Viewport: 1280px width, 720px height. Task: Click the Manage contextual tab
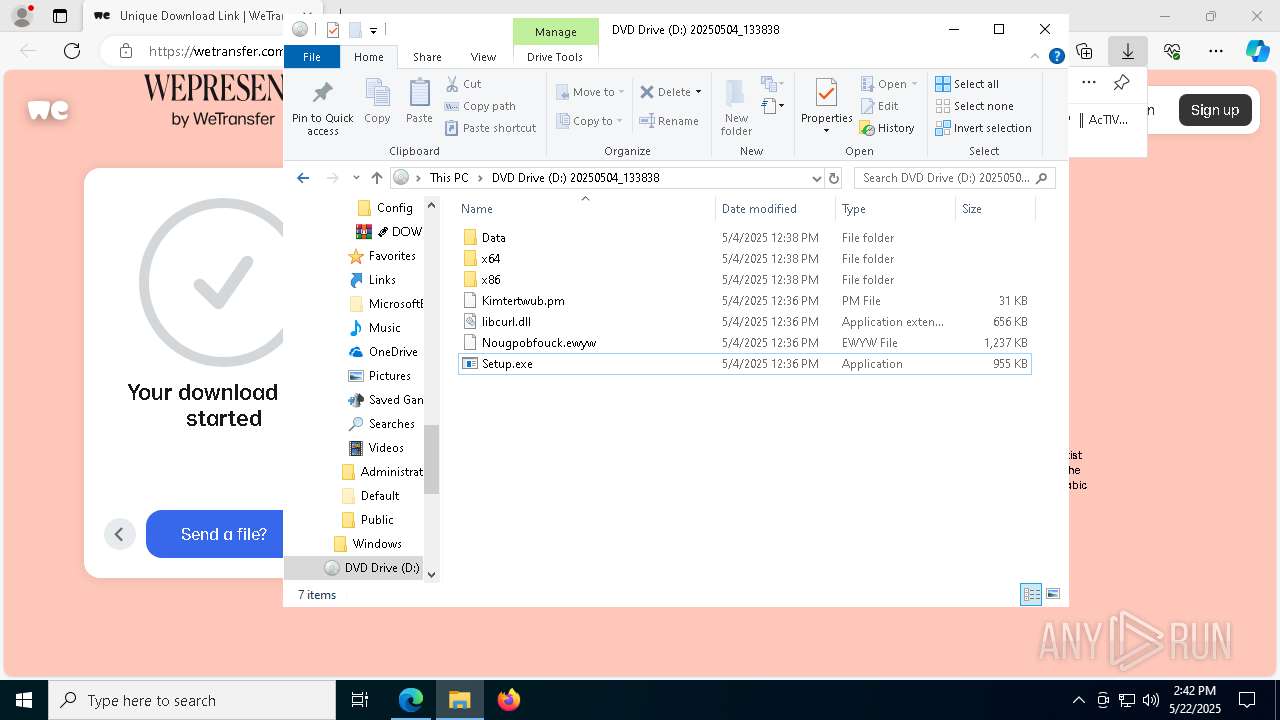click(555, 32)
